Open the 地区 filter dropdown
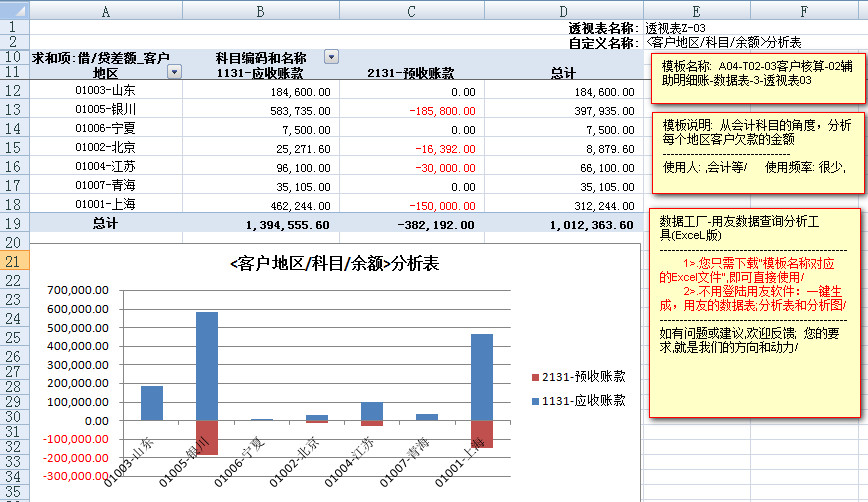The height and width of the screenshot is (502, 868). (175, 73)
